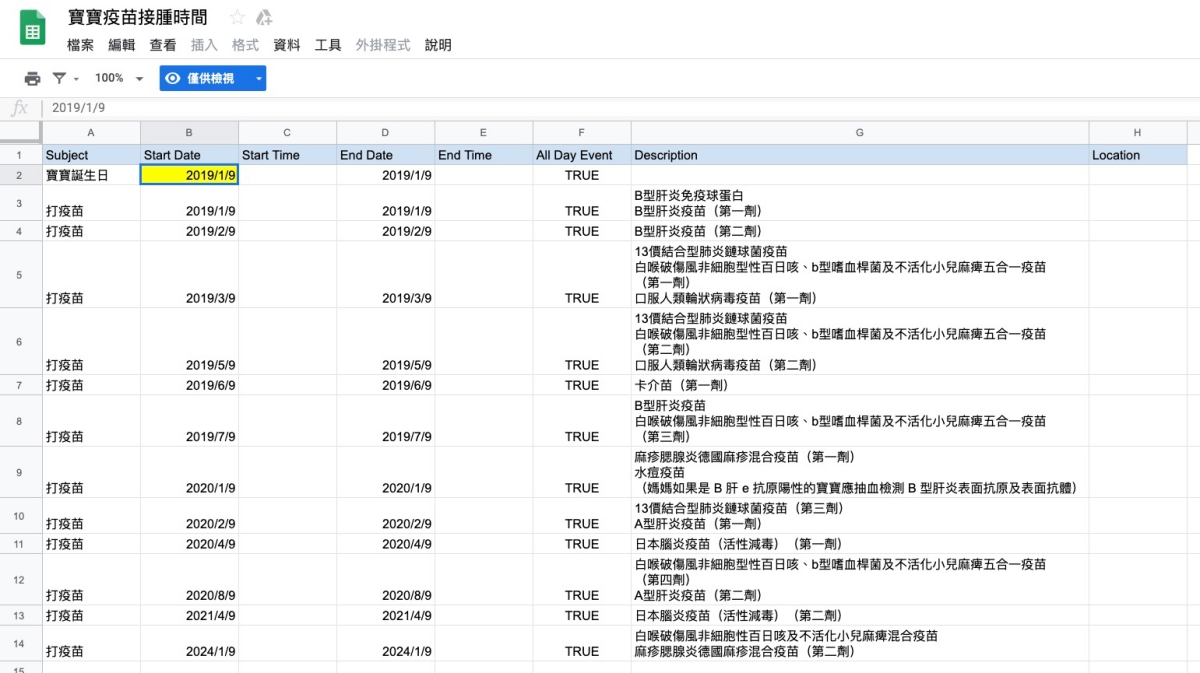This screenshot has width=1200, height=673.
Task: Open the 100% zoom dropdown
Action: (118, 78)
